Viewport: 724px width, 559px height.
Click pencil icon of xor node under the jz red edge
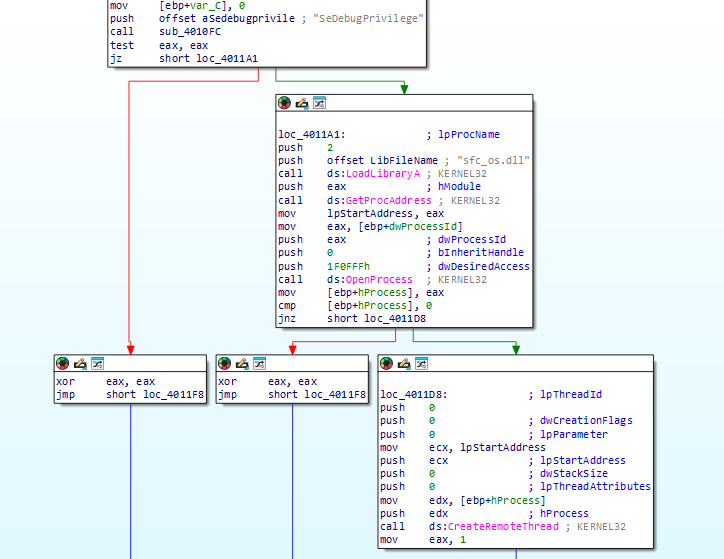click(80, 363)
